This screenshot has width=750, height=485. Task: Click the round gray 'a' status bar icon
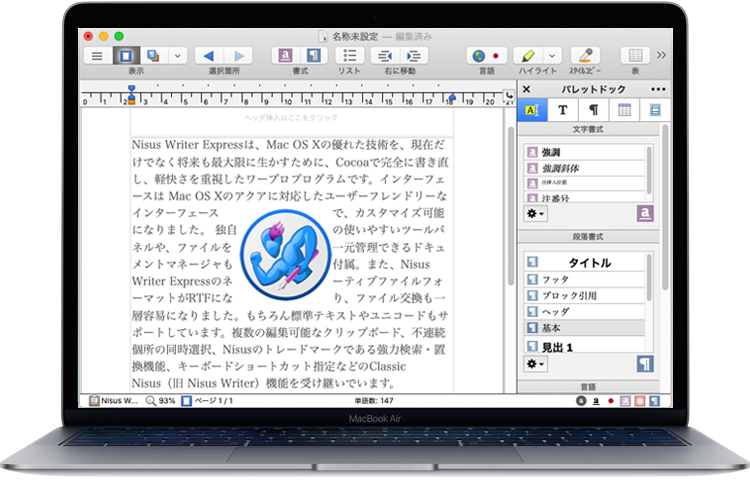(x=581, y=401)
